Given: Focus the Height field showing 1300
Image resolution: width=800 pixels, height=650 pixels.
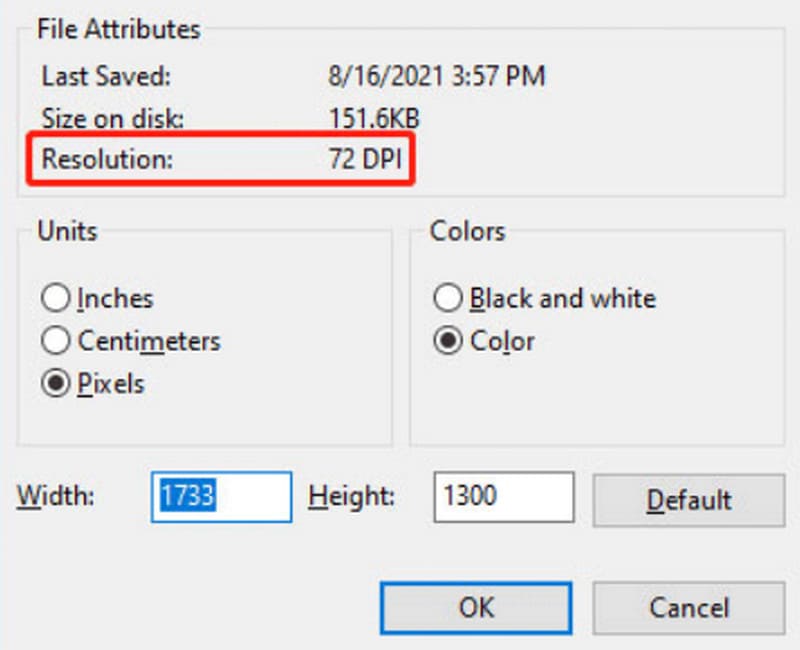Looking at the screenshot, I should point(504,497).
